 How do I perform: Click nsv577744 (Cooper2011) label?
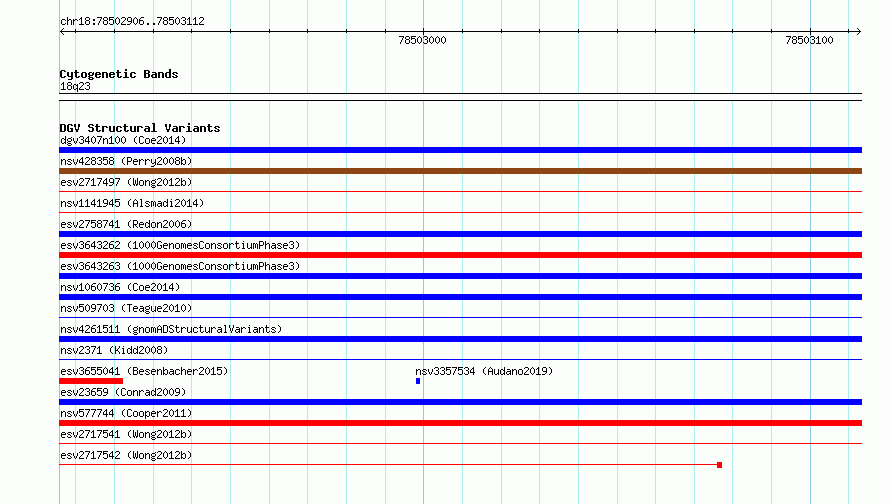126,413
